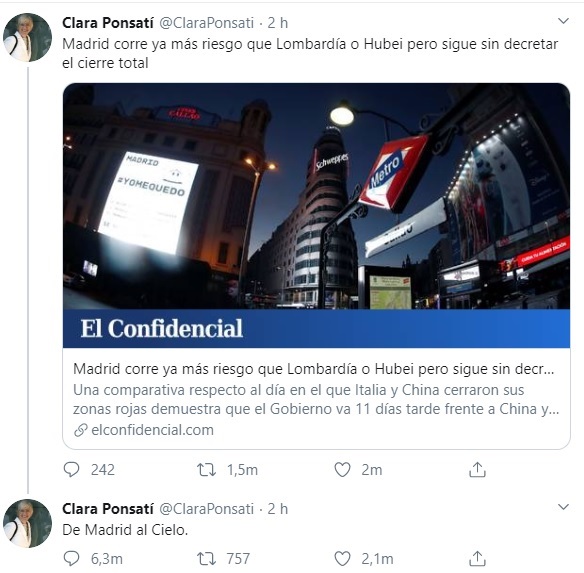Like the 'De Madrid al Cielo' tweet

[x=342, y=558]
